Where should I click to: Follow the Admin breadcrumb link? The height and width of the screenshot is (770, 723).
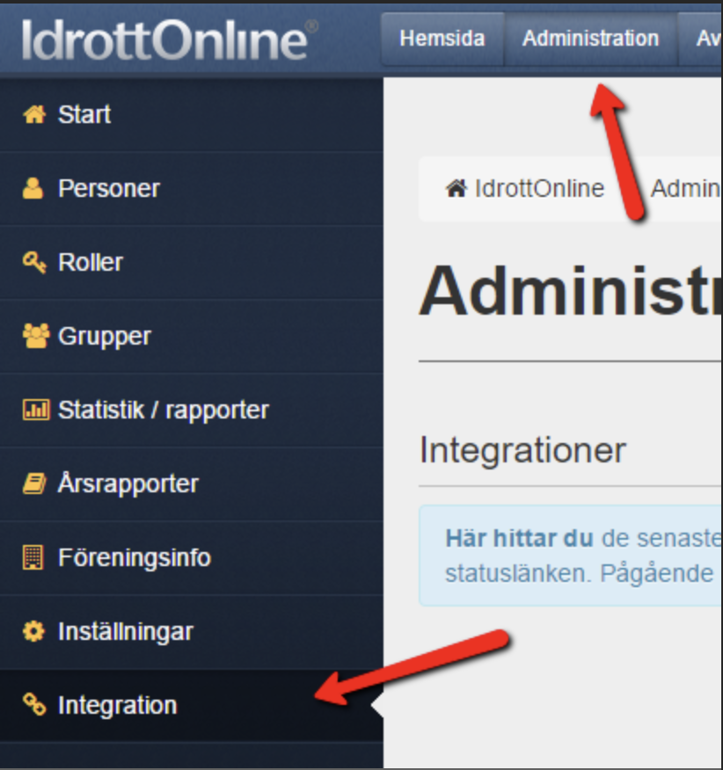coord(686,188)
